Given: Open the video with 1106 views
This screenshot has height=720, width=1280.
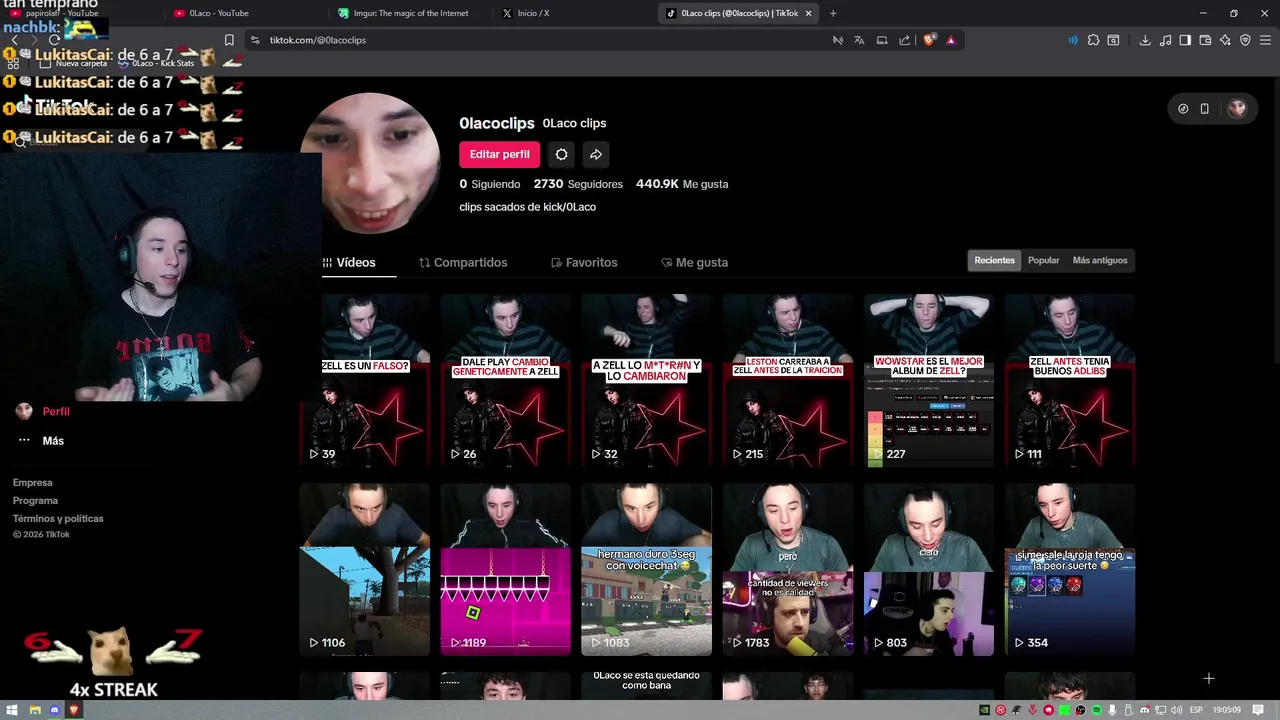Looking at the screenshot, I should pyautogui.click(x=364, y=569).
